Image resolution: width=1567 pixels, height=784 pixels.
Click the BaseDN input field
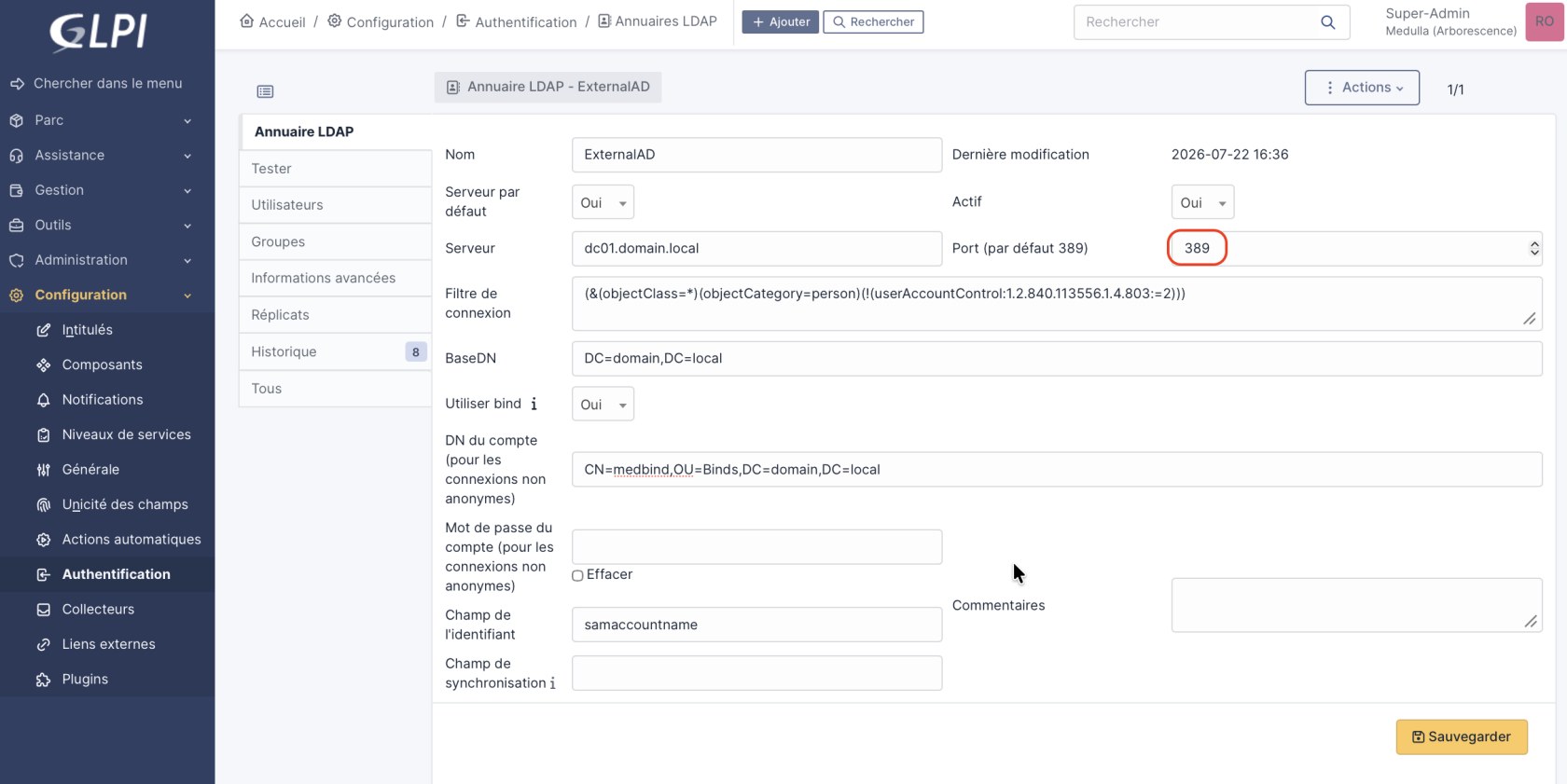1057,359
